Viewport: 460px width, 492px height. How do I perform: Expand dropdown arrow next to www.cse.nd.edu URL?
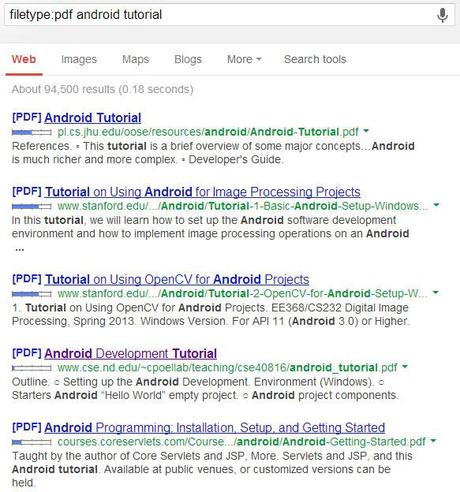405,367
